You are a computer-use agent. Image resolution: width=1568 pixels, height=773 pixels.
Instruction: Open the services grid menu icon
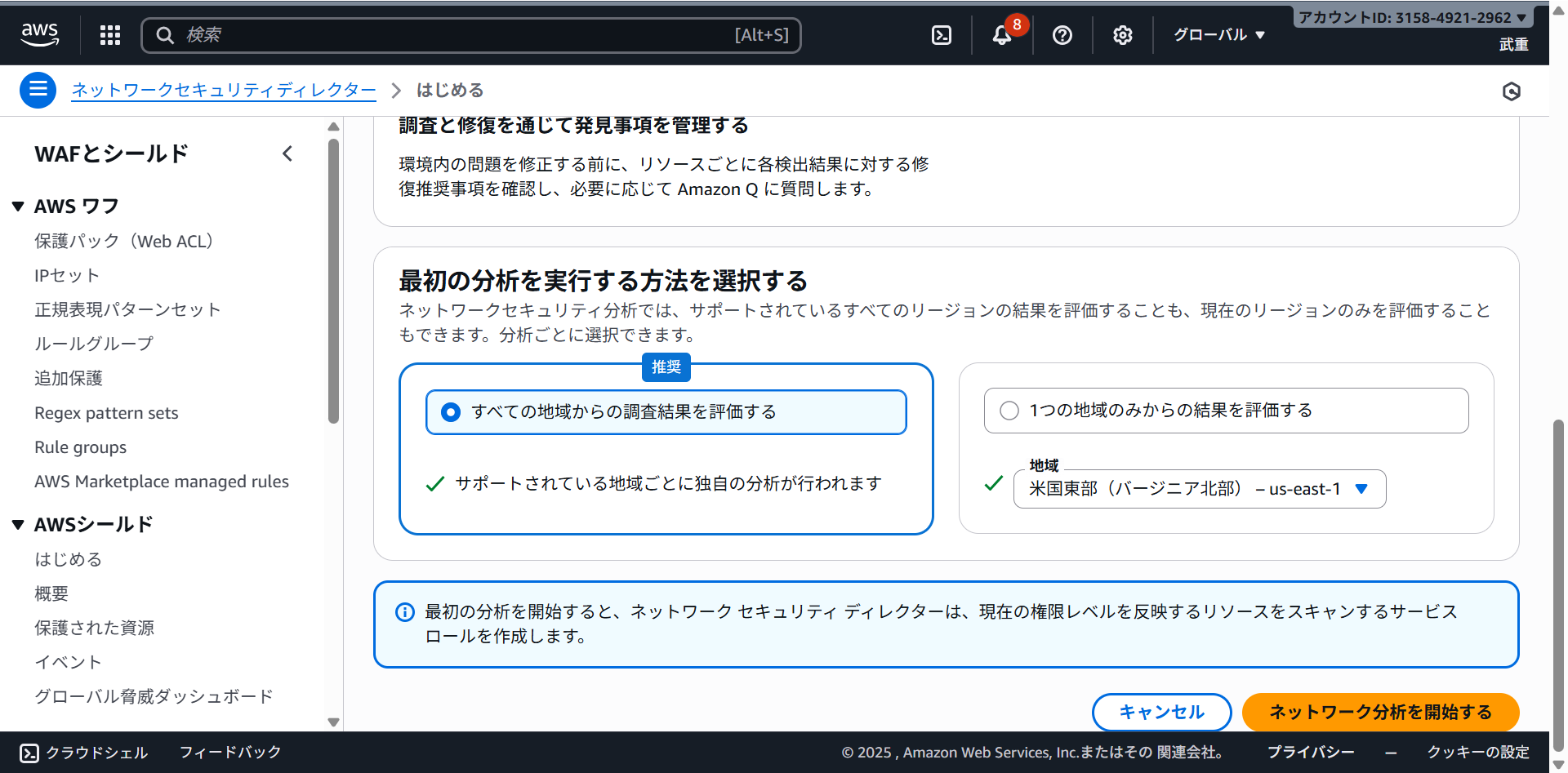click(110, 35)
